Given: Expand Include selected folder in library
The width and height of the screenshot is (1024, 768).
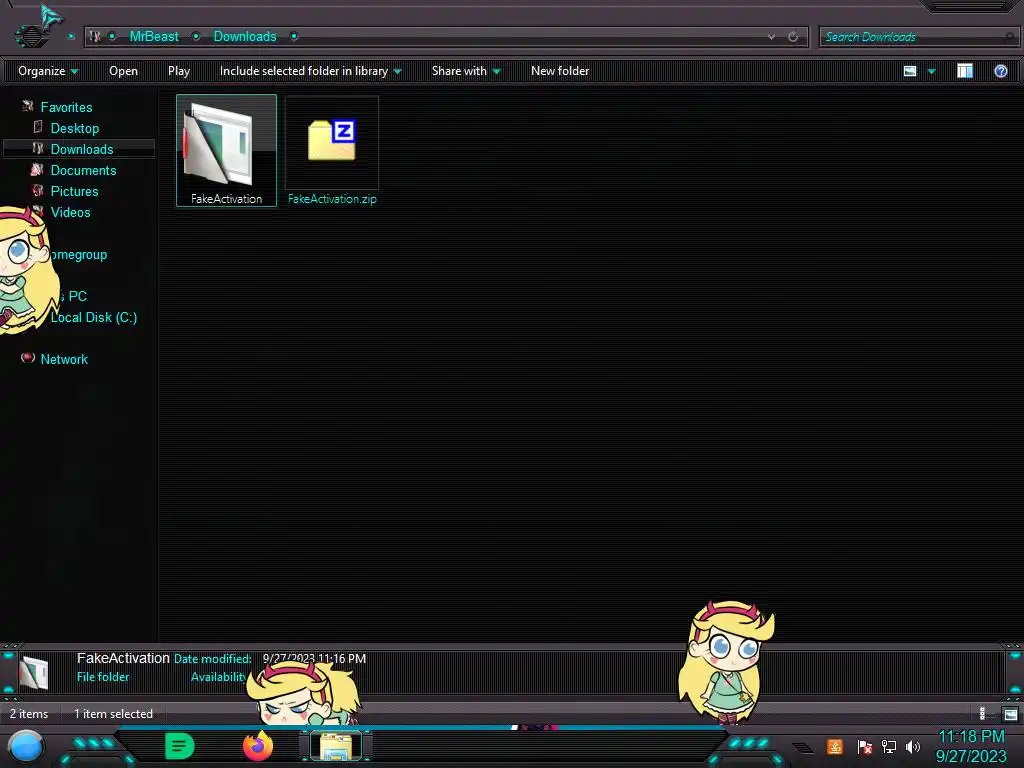Looking at the screenshot, I should pyautogui.click(x=310, y=71).
